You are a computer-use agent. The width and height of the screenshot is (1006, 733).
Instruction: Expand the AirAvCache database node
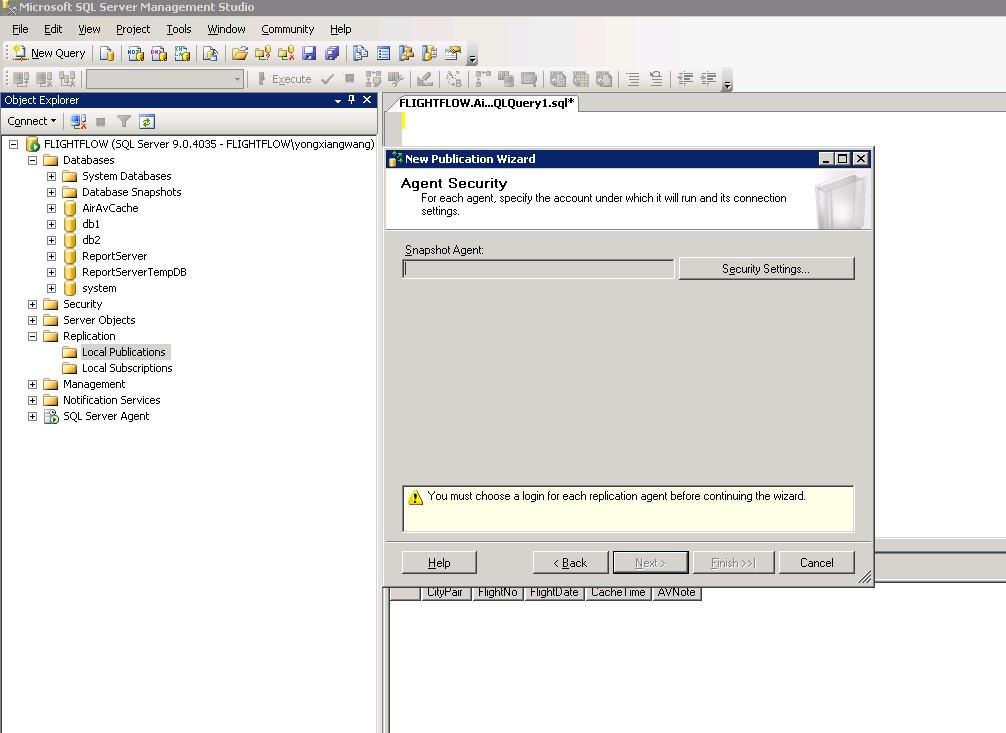pyautogui.click(x=51, y=208)
